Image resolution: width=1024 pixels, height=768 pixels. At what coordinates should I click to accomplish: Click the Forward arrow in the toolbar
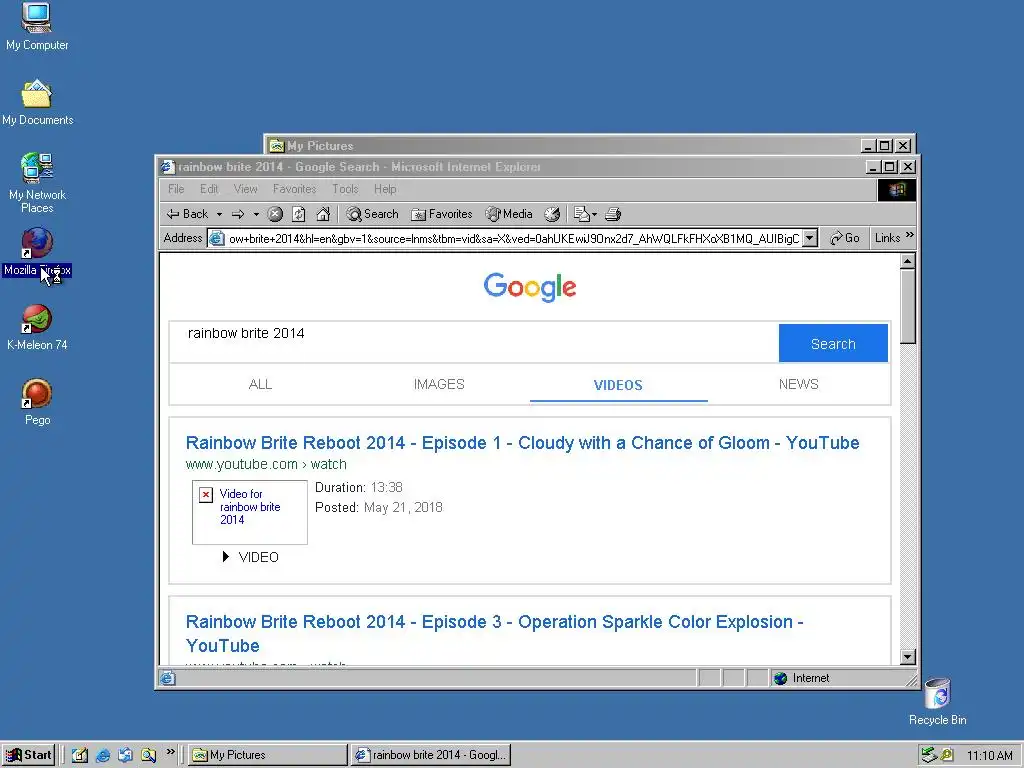click(x=238, y=214)
